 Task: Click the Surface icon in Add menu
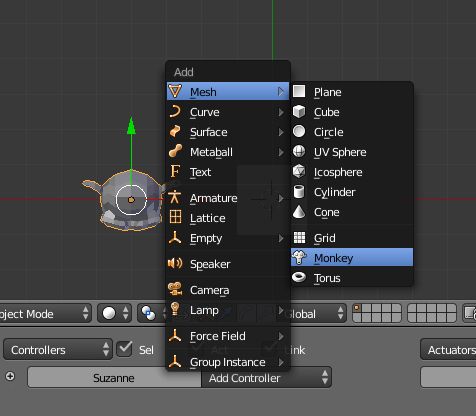click(x=175, y=131)
